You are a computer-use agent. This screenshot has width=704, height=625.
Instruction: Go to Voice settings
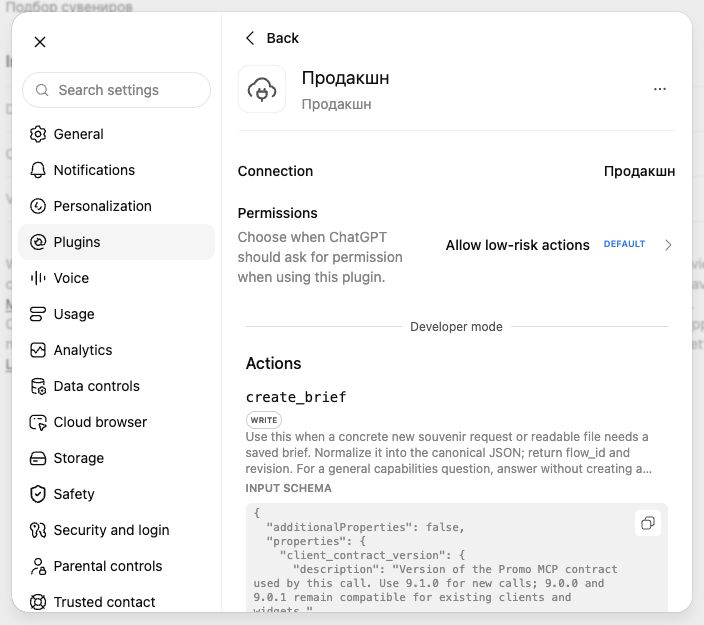click(116, 278)
